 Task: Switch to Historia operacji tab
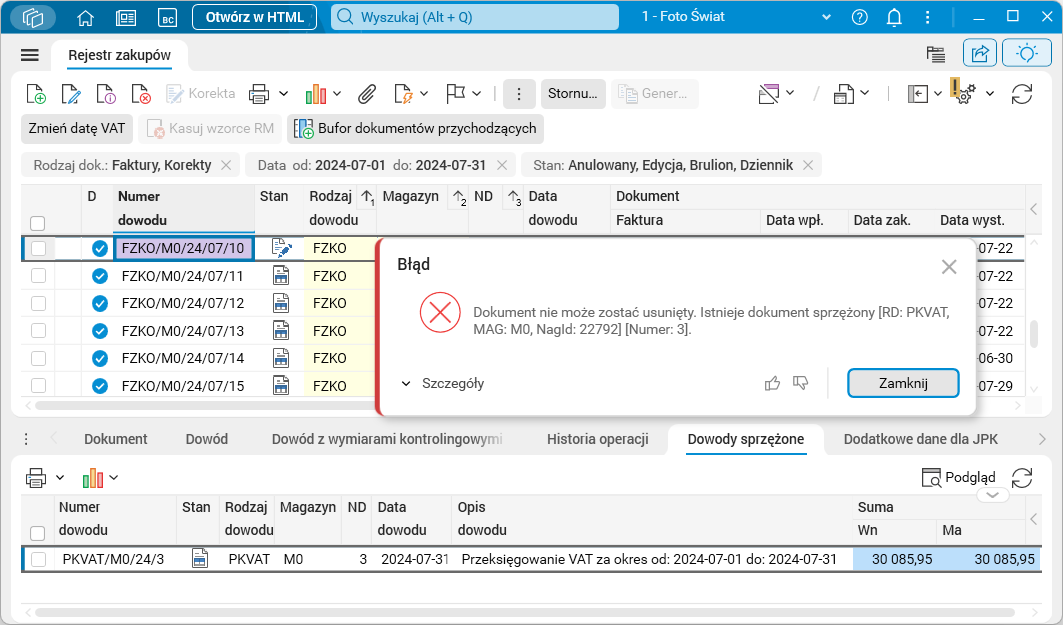[x=598, y=439]
